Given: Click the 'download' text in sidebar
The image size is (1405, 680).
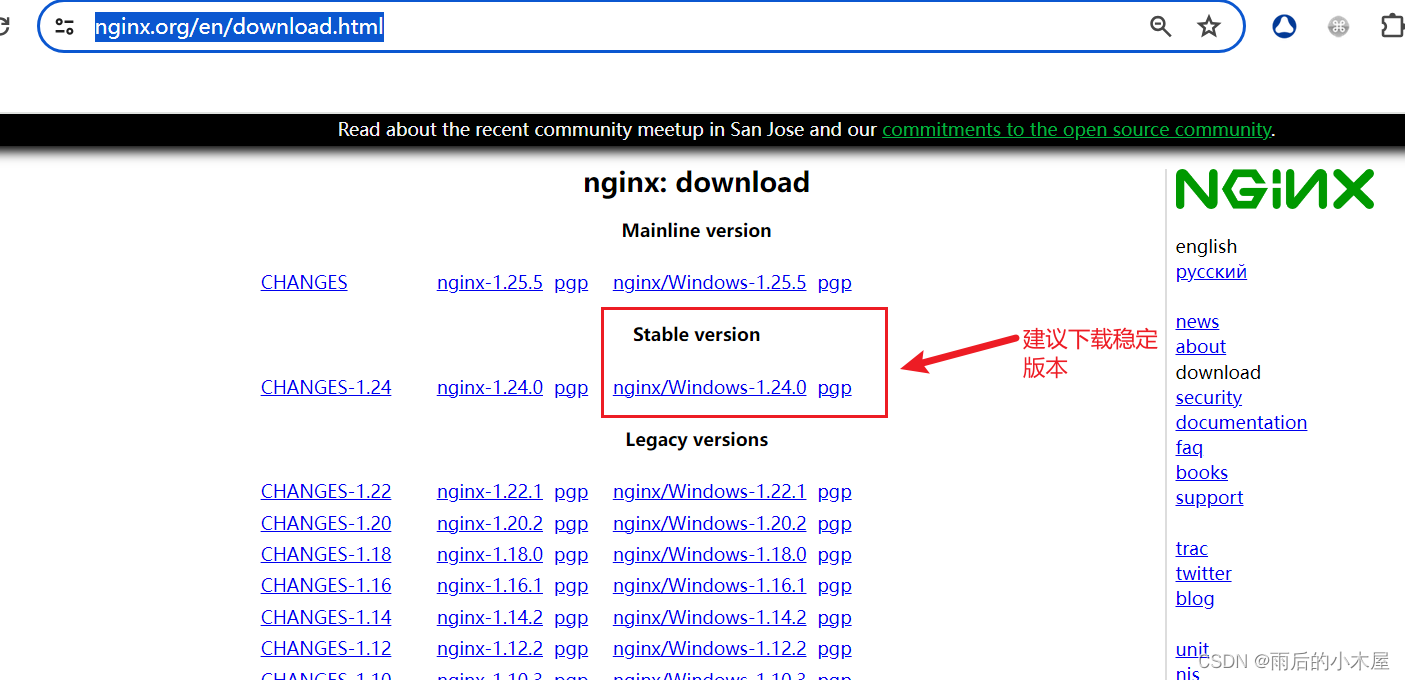Looking at the screenshot, I should coord(1218,373).
